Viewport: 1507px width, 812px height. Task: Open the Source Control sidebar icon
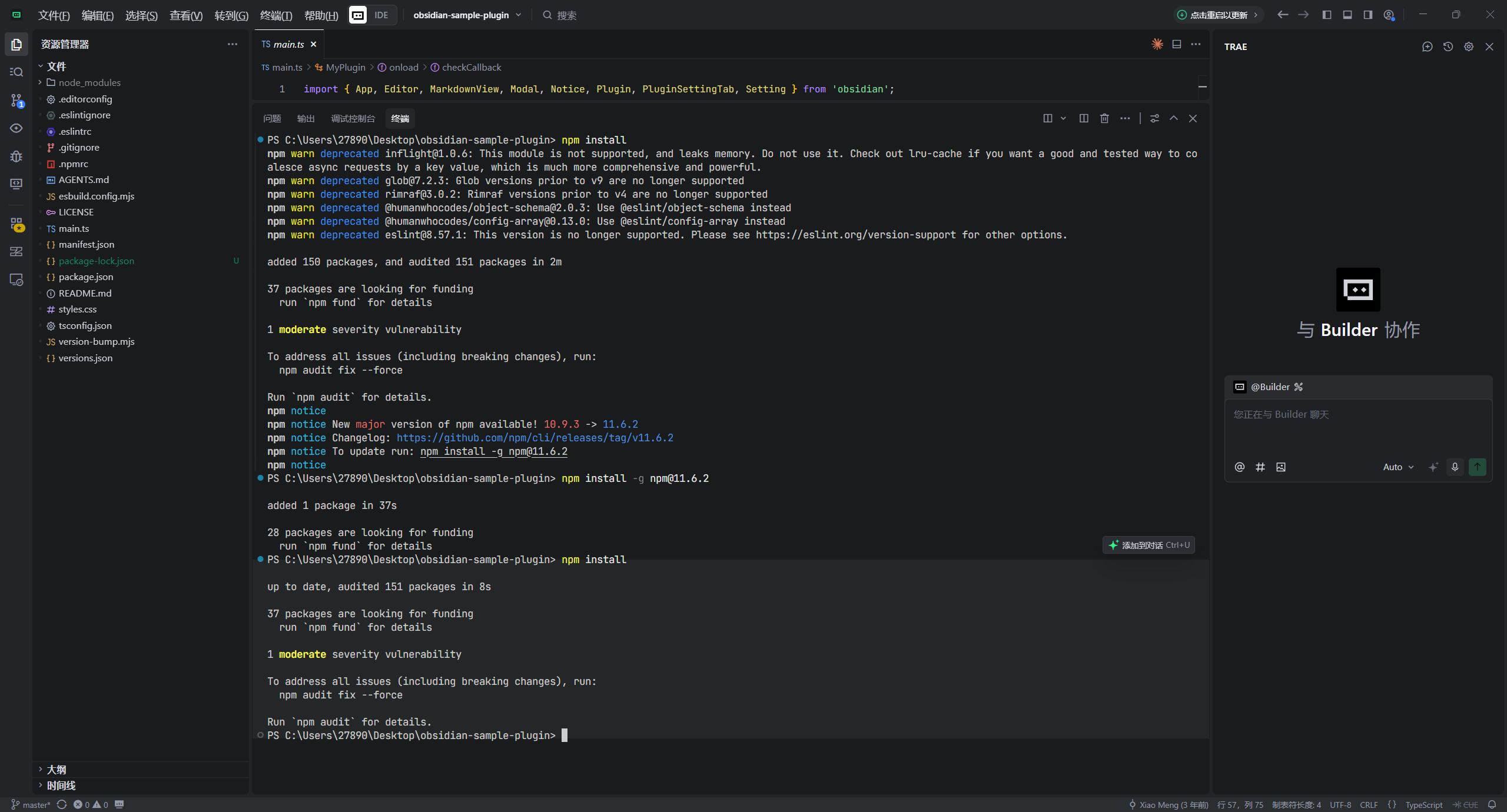[x=16, y=101]
